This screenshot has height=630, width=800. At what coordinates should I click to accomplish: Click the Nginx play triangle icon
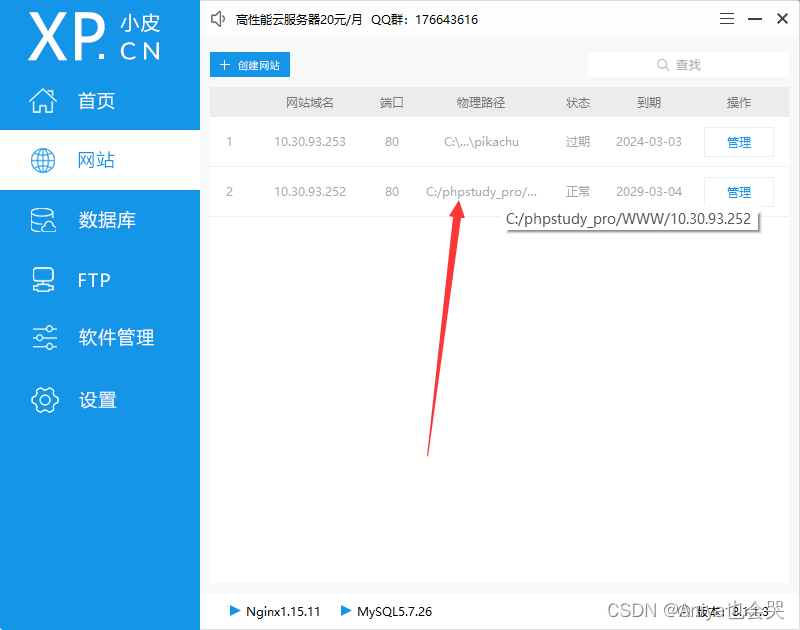pyautogui.click(x=235, y=610)
